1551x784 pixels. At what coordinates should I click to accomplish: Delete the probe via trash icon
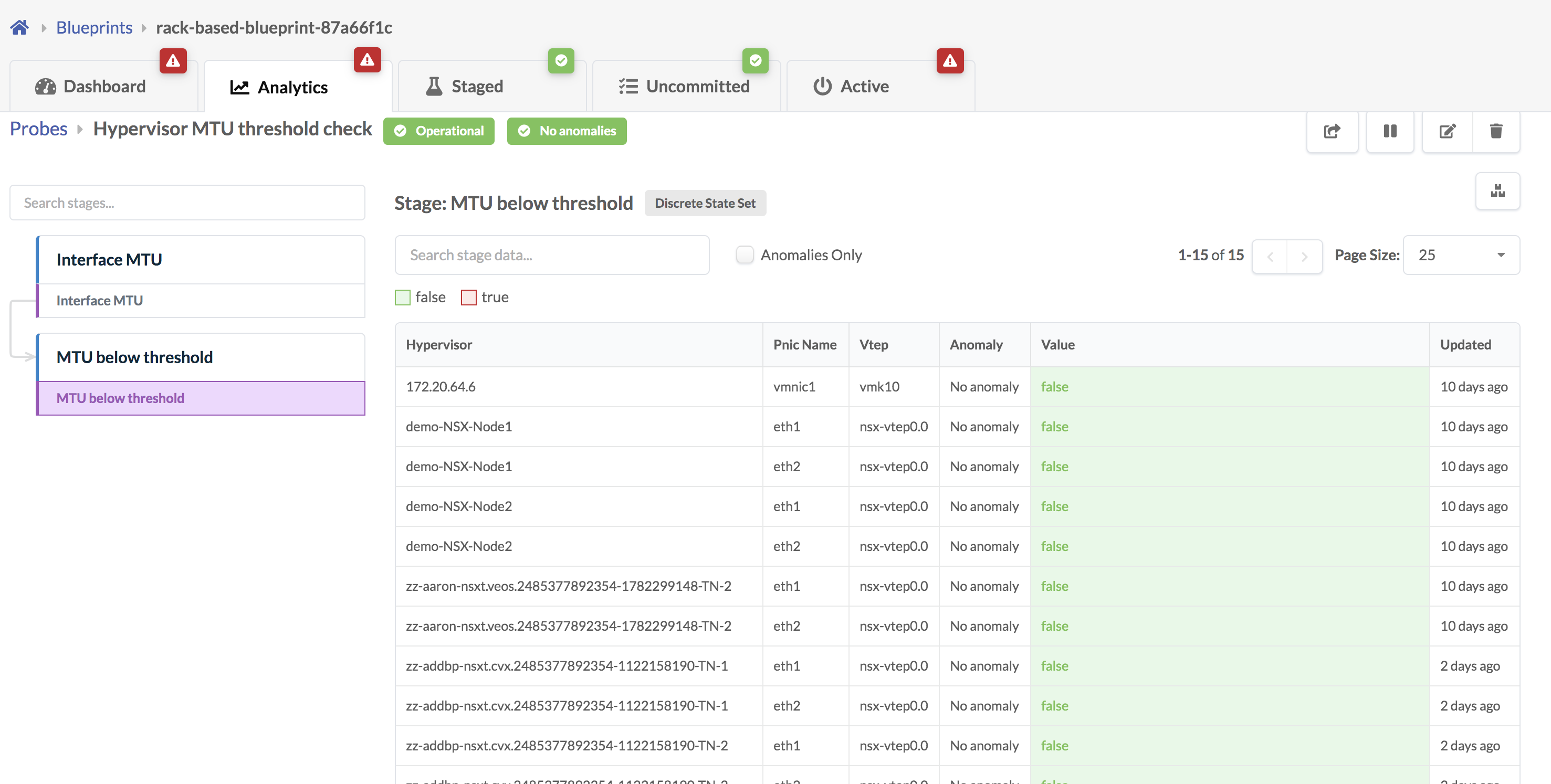pyautogui.click(x=1495, y=131)
